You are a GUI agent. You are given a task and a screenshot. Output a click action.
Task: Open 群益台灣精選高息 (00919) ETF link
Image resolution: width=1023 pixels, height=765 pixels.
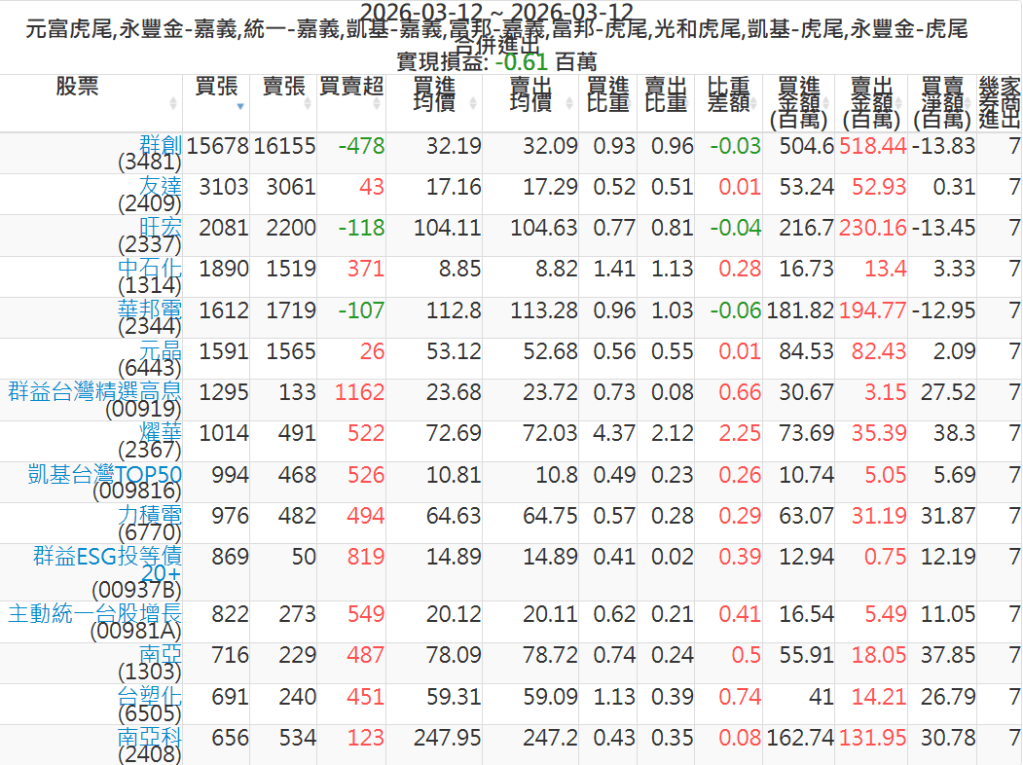pos(95,390)
